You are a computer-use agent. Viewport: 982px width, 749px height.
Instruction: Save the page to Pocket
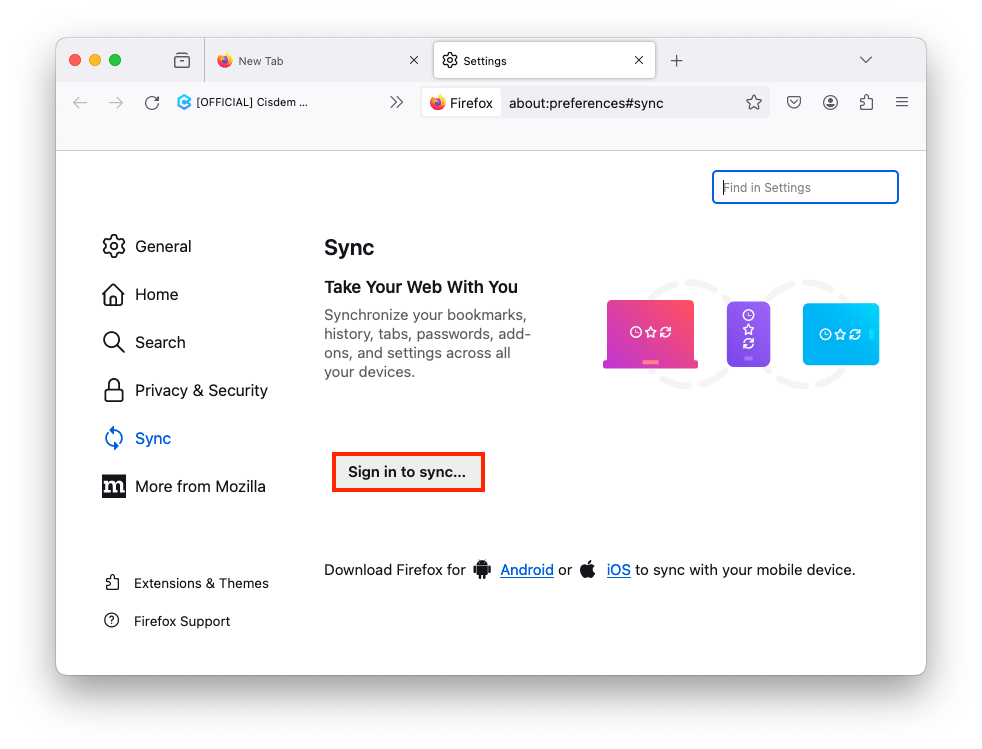pos(794,102)
